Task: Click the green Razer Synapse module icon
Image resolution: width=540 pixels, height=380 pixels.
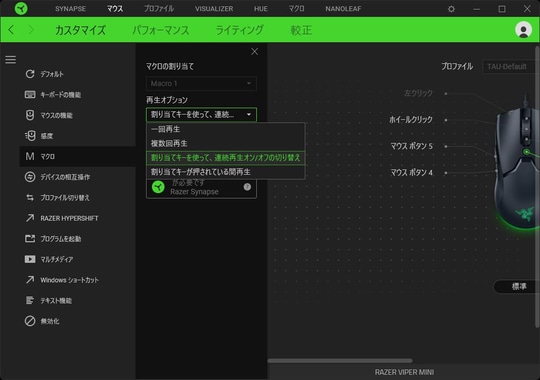Action: 158,187
